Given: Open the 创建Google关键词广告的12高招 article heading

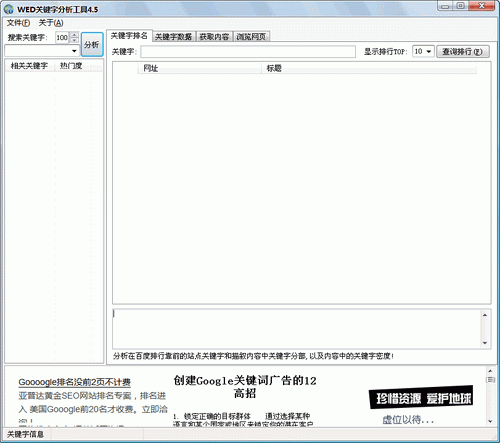Looking at the screenshot, I should click(x=245, y=387).
